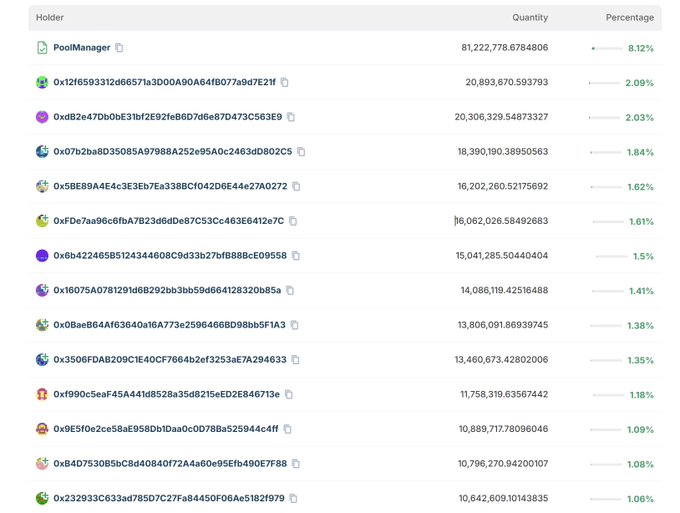Click the avatar icon for holder 0x07b2ba...

[x=42, y=151]
